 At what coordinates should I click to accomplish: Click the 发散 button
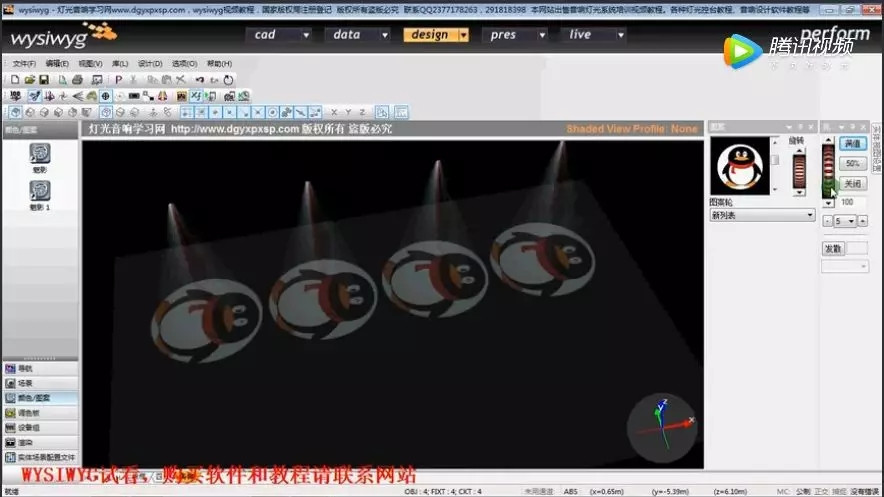[833, 248]
